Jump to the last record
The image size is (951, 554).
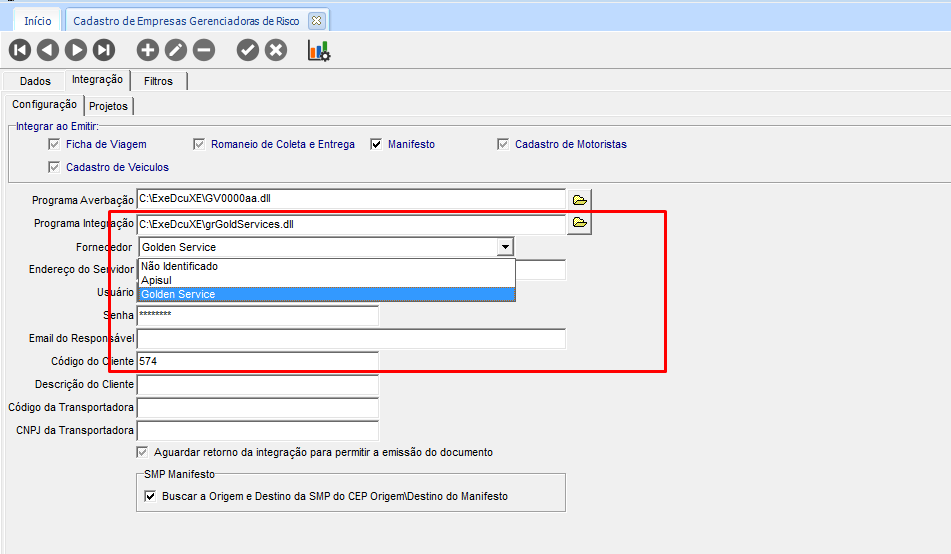click(104, 50)
